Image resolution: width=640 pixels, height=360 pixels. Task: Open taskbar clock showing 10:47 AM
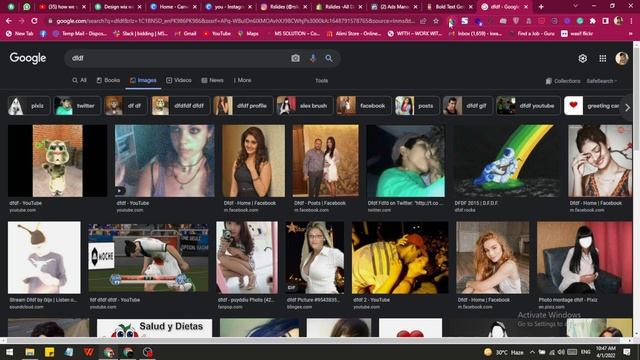605,352
